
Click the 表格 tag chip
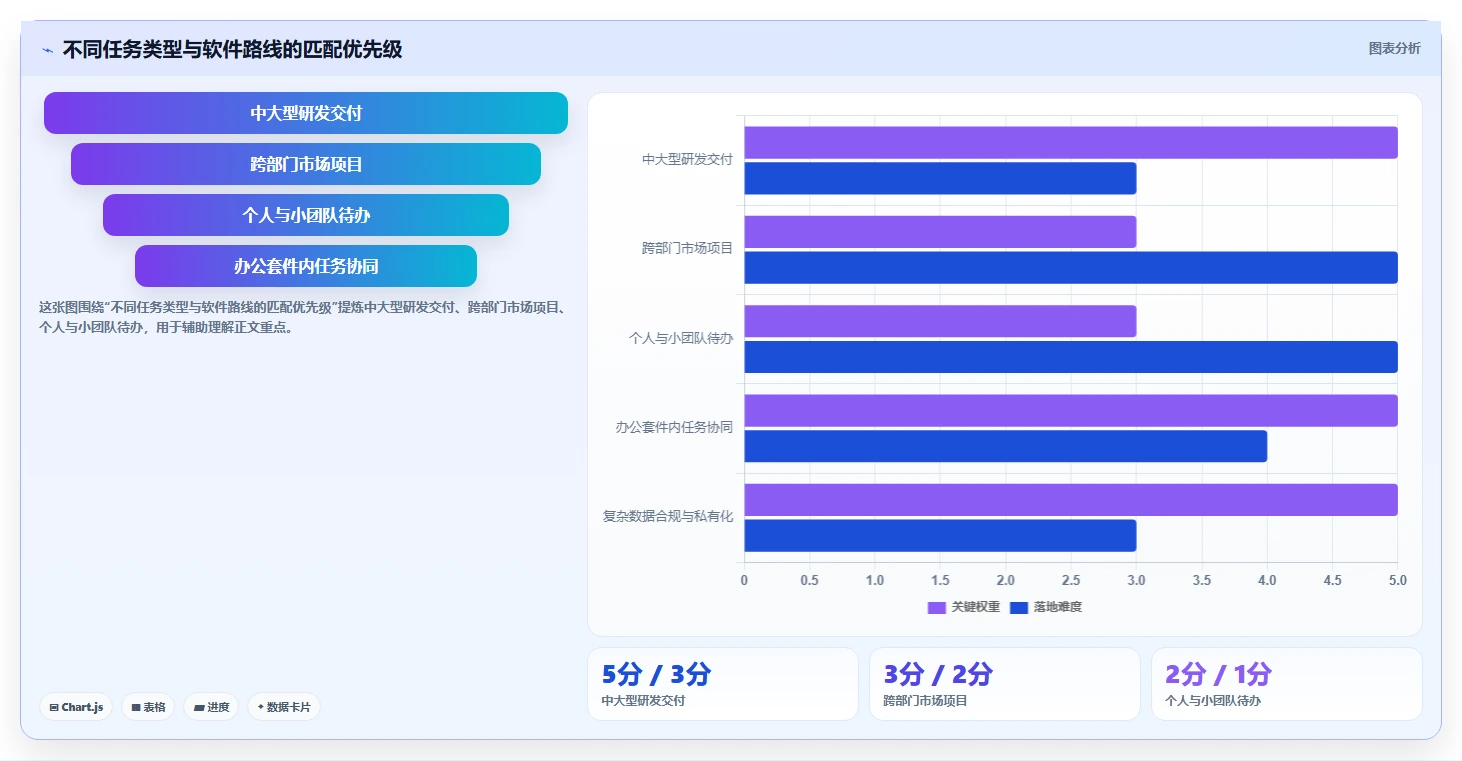[148, 707]
